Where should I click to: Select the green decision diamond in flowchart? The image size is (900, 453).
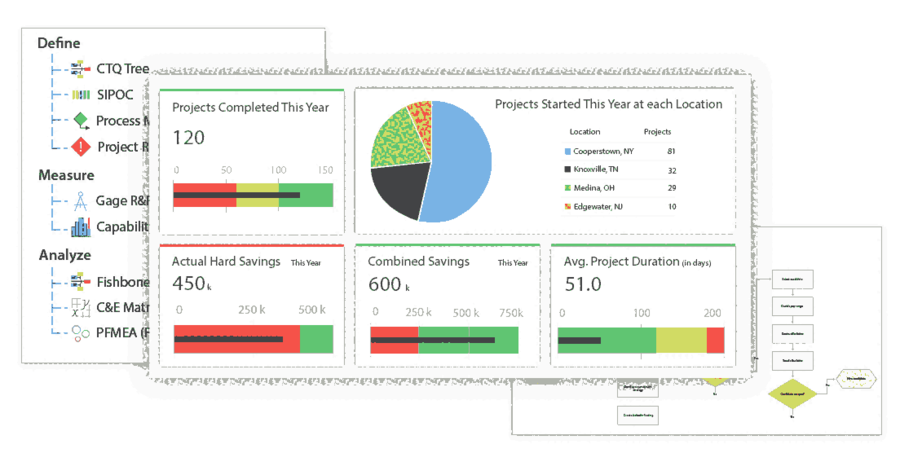(x=790, y=393)
